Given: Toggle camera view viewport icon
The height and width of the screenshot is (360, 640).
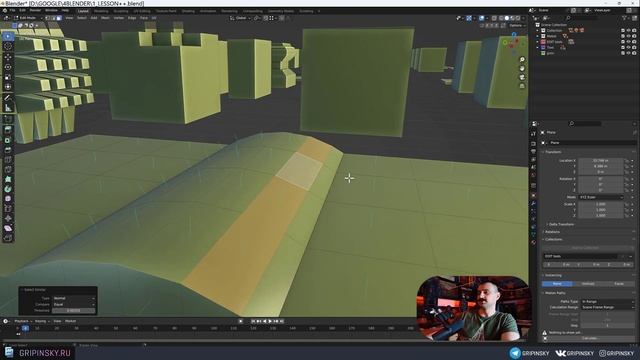Looking at the screenshot, I should [x=522, y=77].
